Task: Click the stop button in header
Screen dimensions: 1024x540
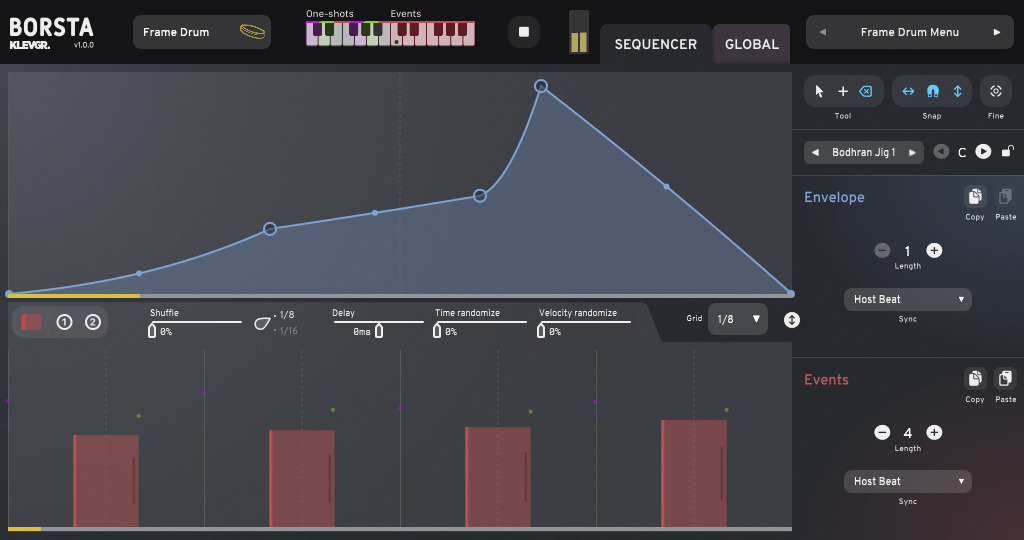Action: [x=524, y=32]
